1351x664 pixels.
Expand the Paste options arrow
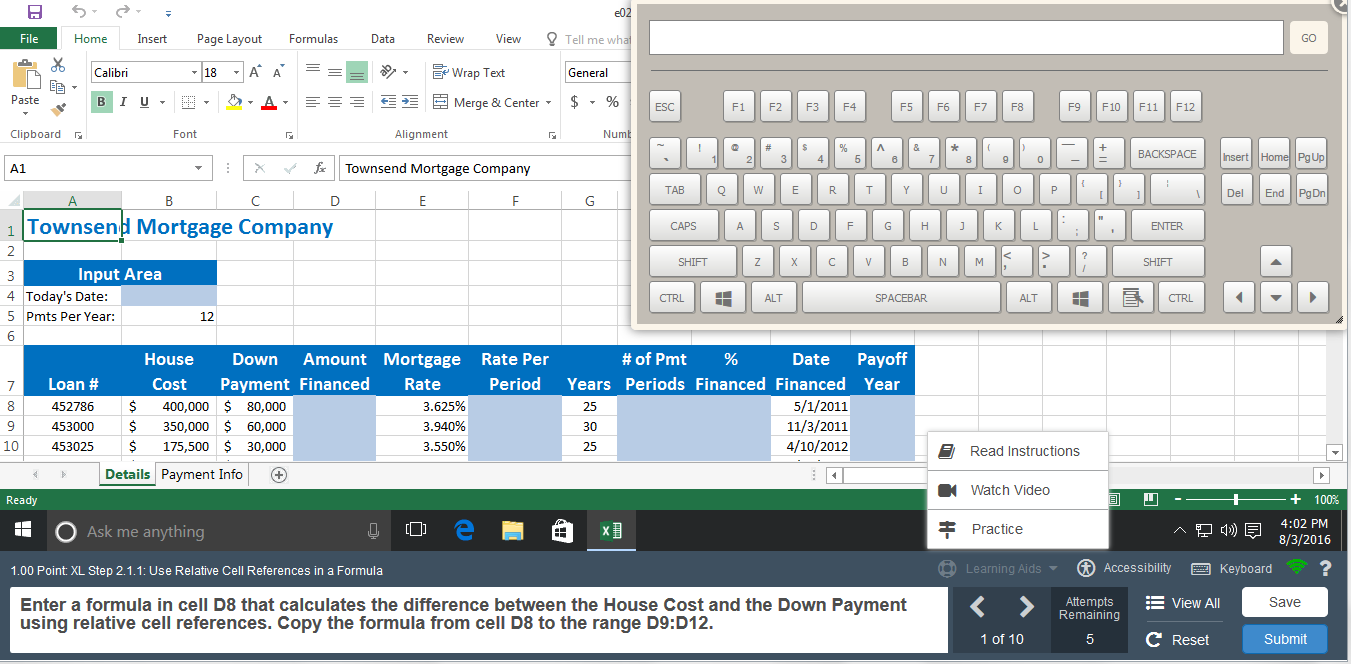(x=25, y=113)
